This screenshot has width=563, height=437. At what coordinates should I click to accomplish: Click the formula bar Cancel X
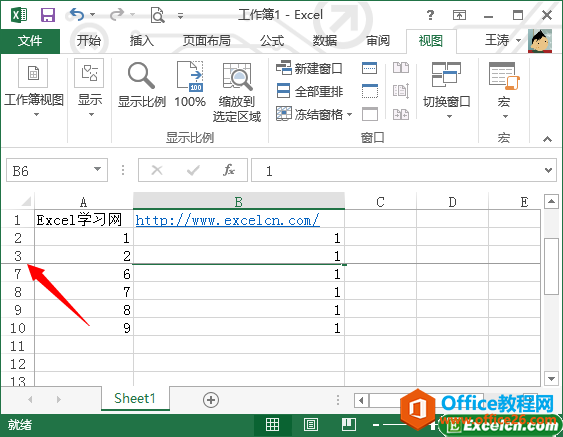coord(157,170)
